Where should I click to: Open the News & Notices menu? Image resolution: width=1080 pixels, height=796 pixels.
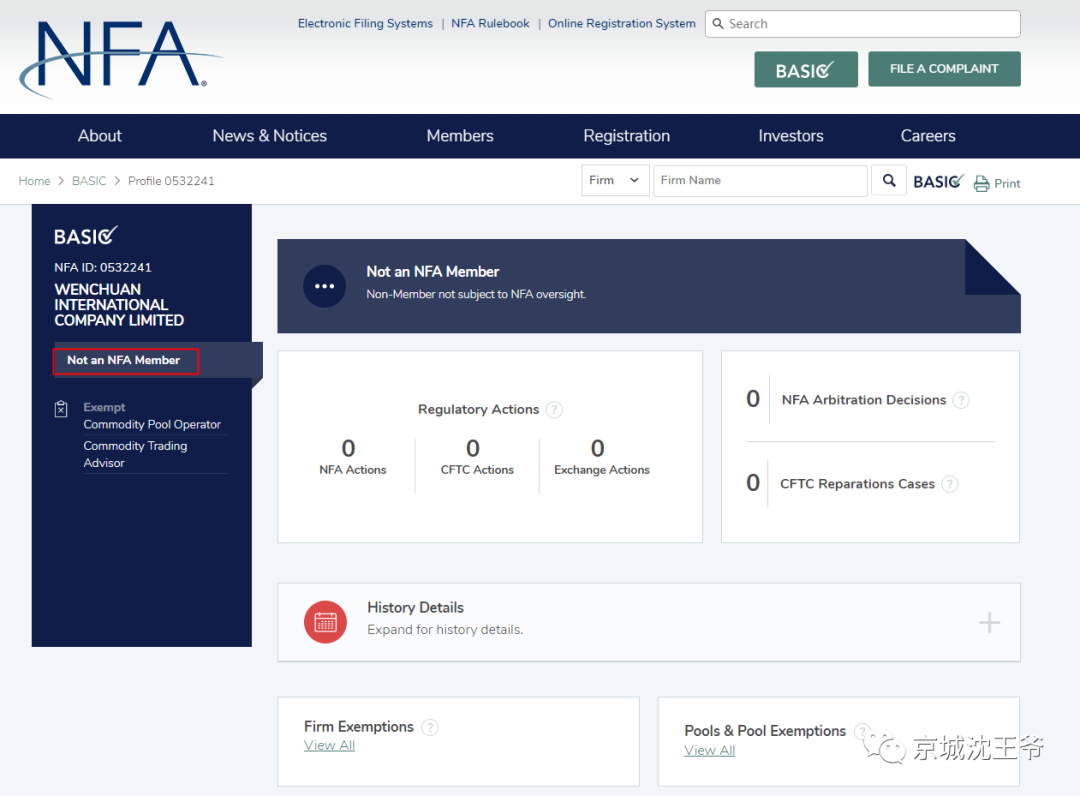pos(269,136)
